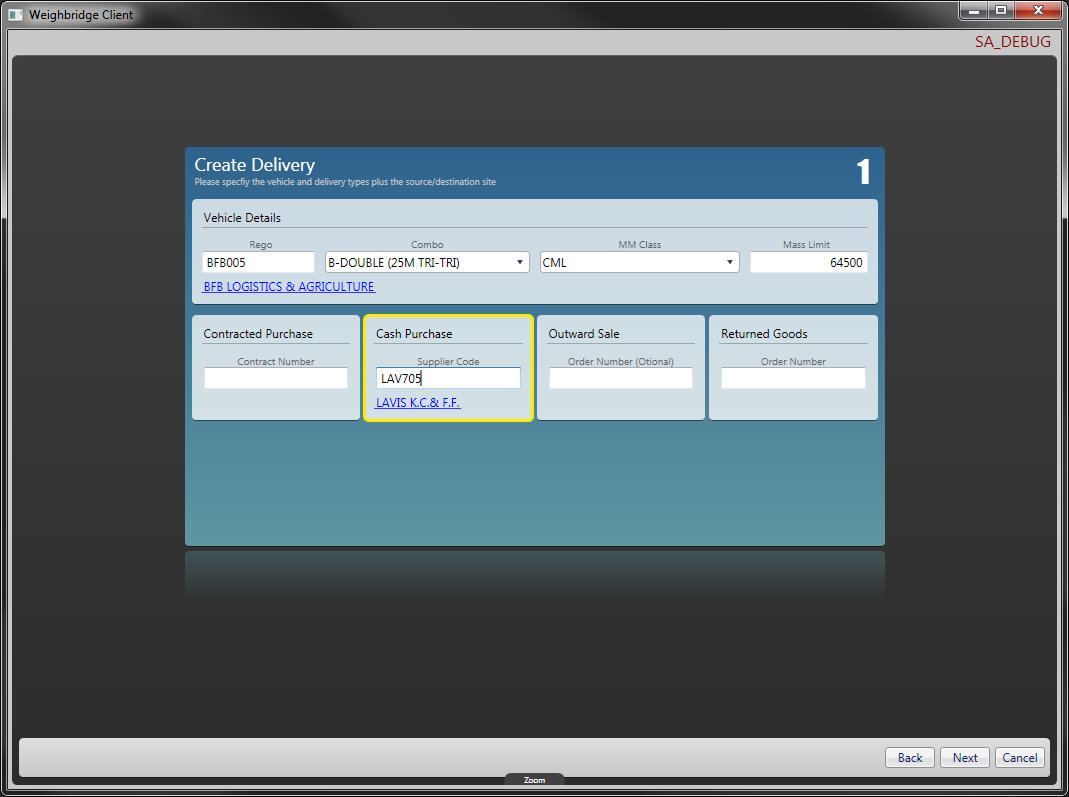Click the Create Delivery title text
1069x797 pixels.
click(254, 165)
